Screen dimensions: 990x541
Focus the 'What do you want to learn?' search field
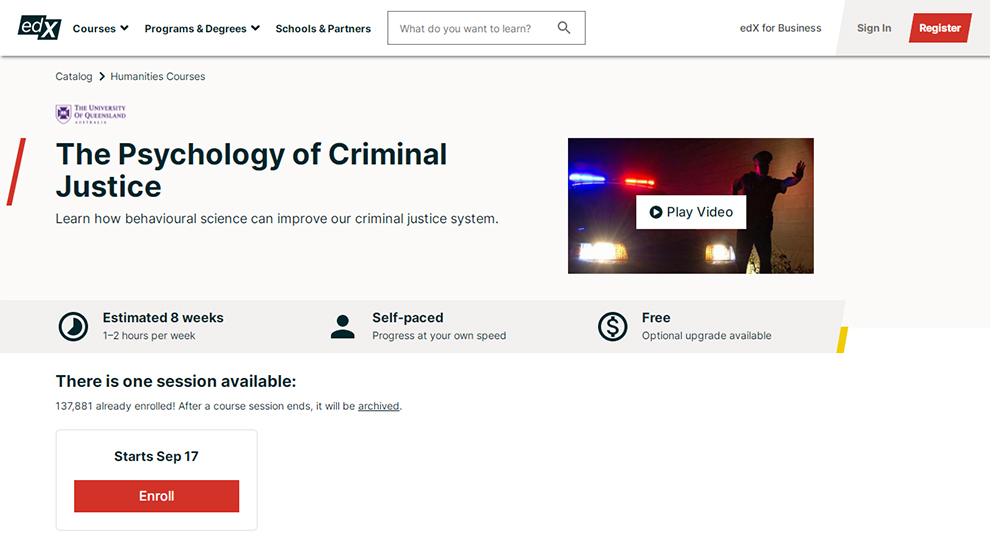486,28
